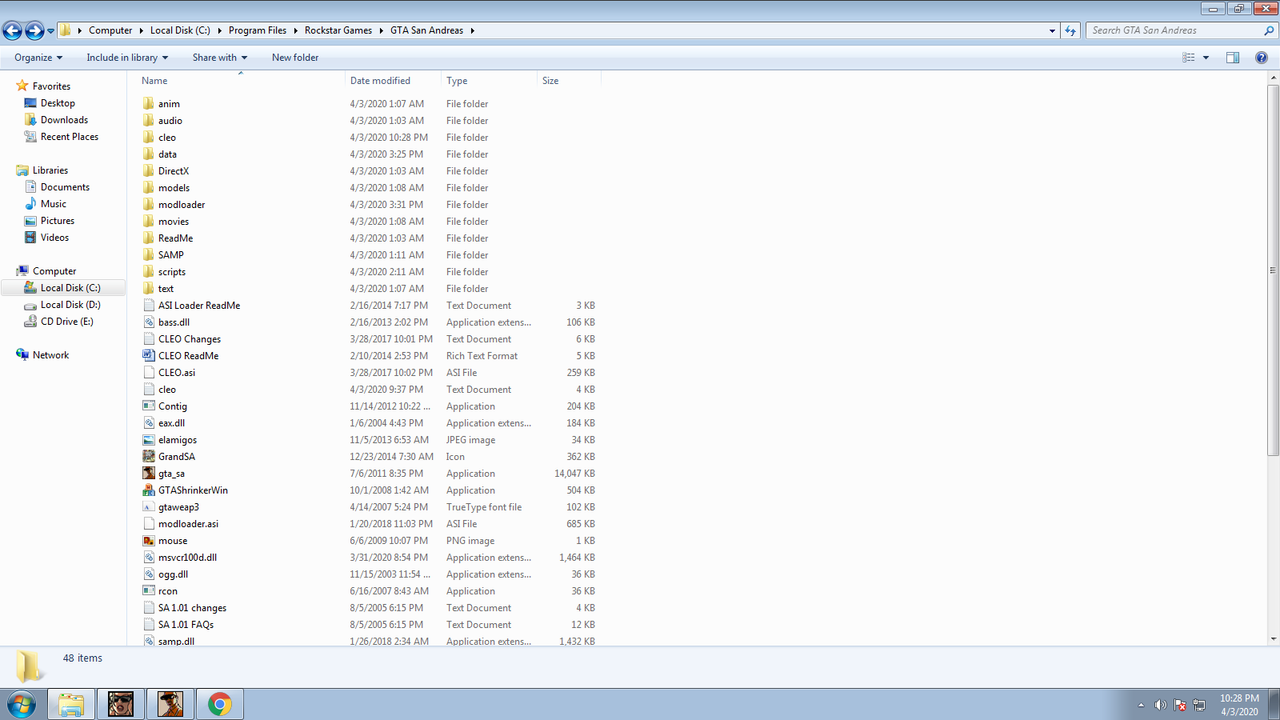Click Local Disk (C:) in the breadcrumb path
1280x720 pixels.
pos(180,31)
